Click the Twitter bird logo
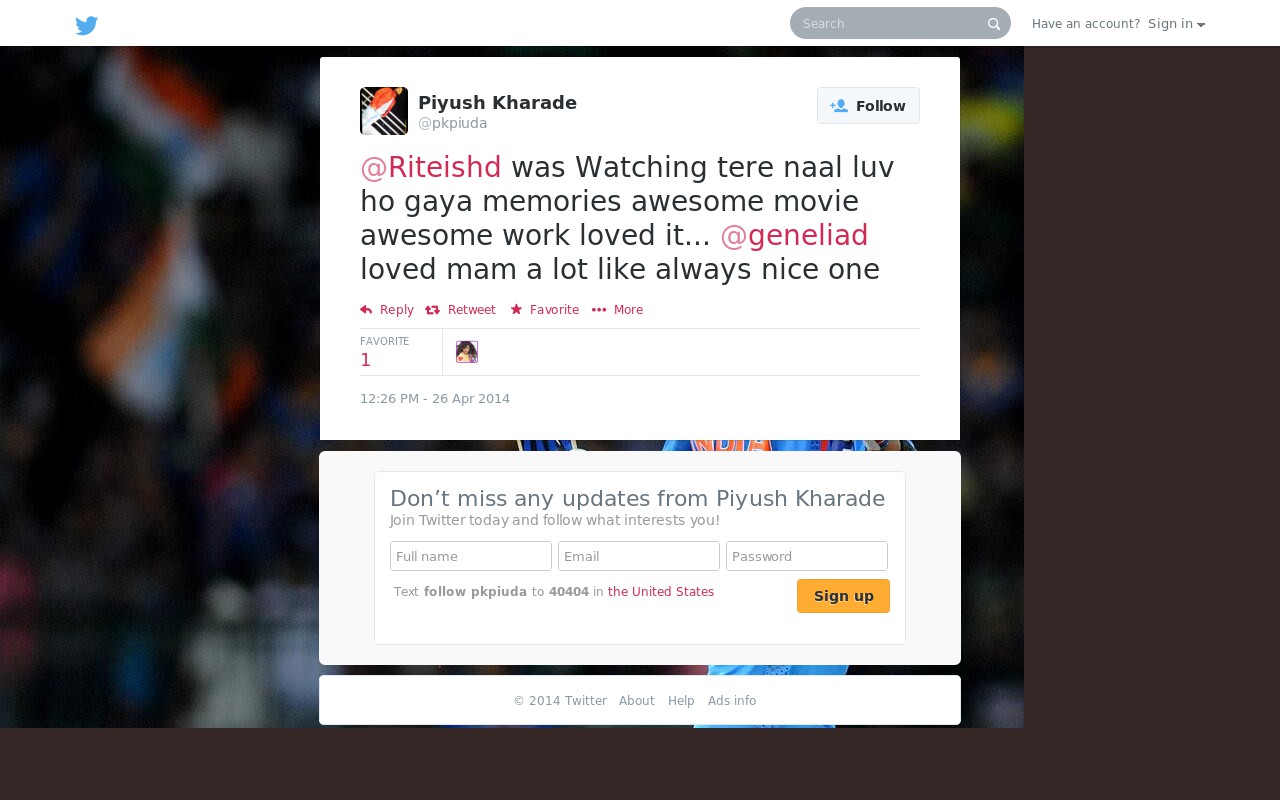The height and width of the screenshot is (800, 1280). [x=87, y=25]
